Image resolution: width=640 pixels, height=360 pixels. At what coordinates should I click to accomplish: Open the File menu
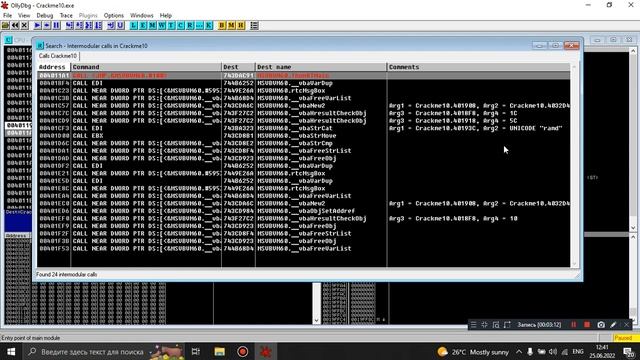point(7,15)
